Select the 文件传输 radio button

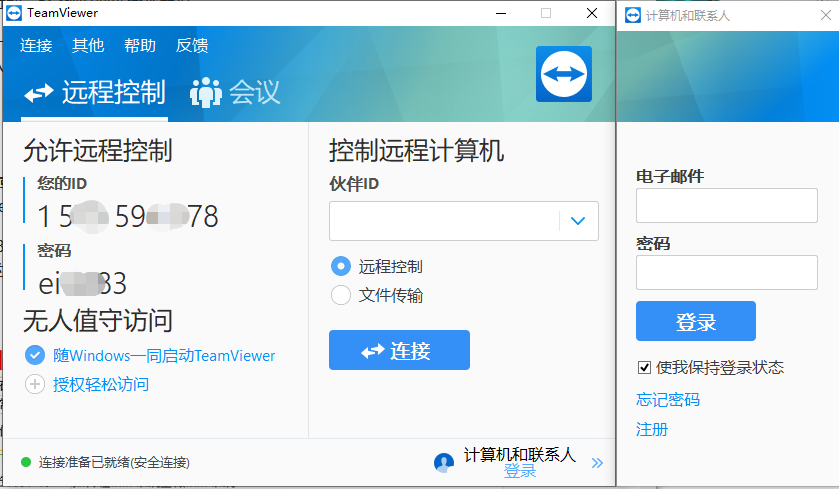pyautogui.click(x=341, y=295)
